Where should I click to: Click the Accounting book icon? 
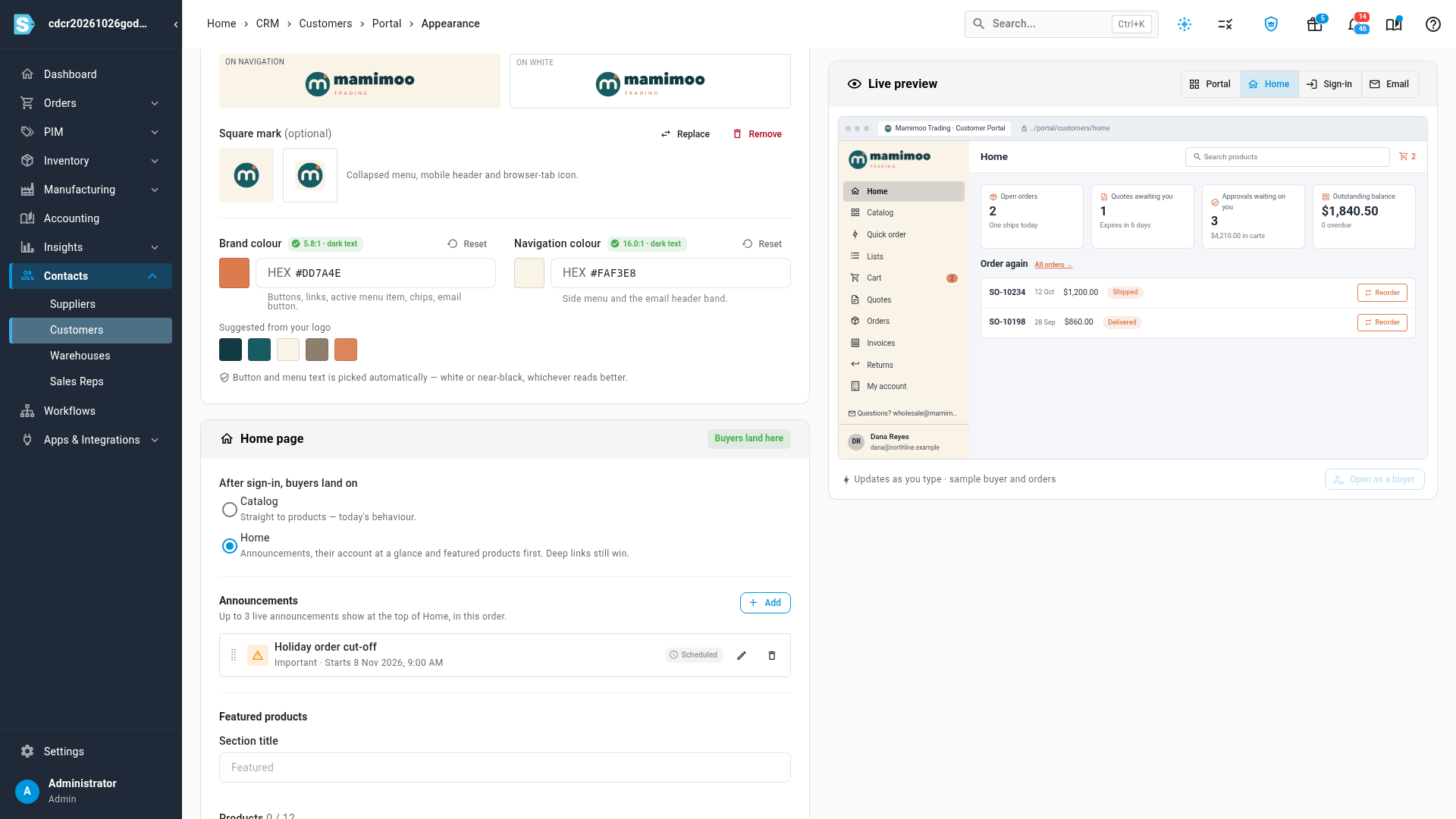[x=27, y=218]
